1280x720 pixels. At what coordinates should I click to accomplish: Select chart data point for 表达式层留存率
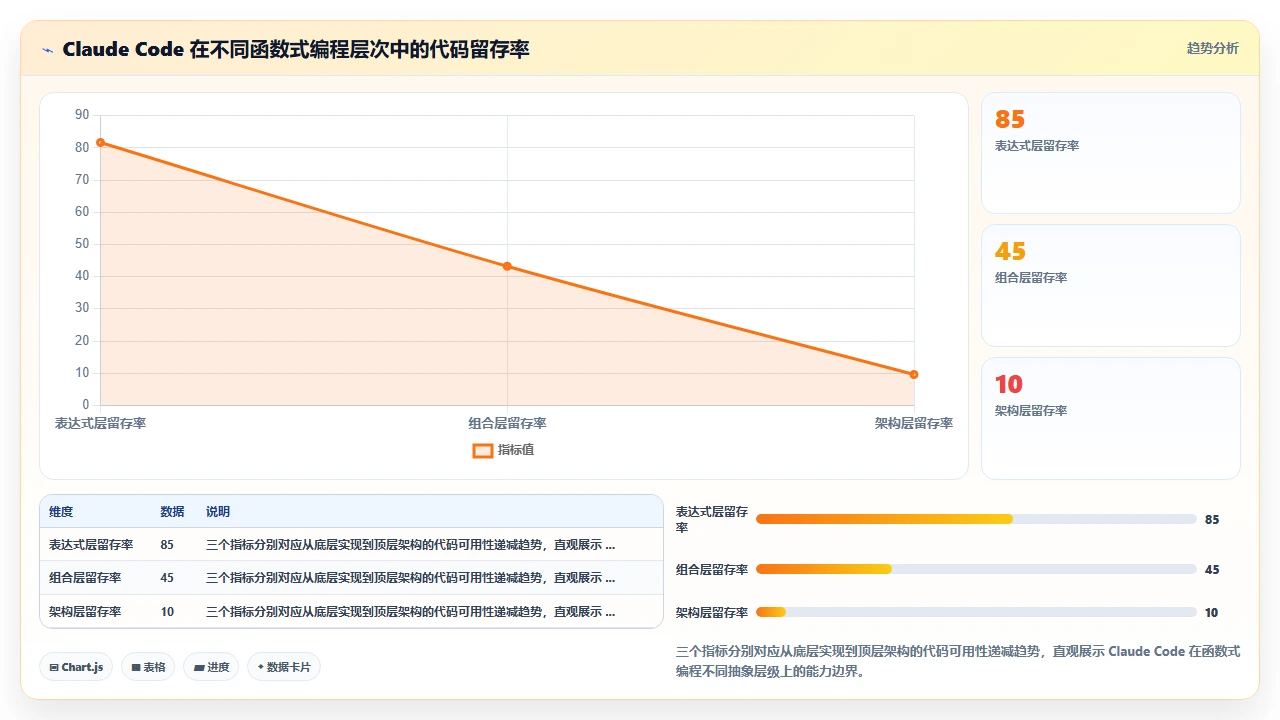coord(100,142)
